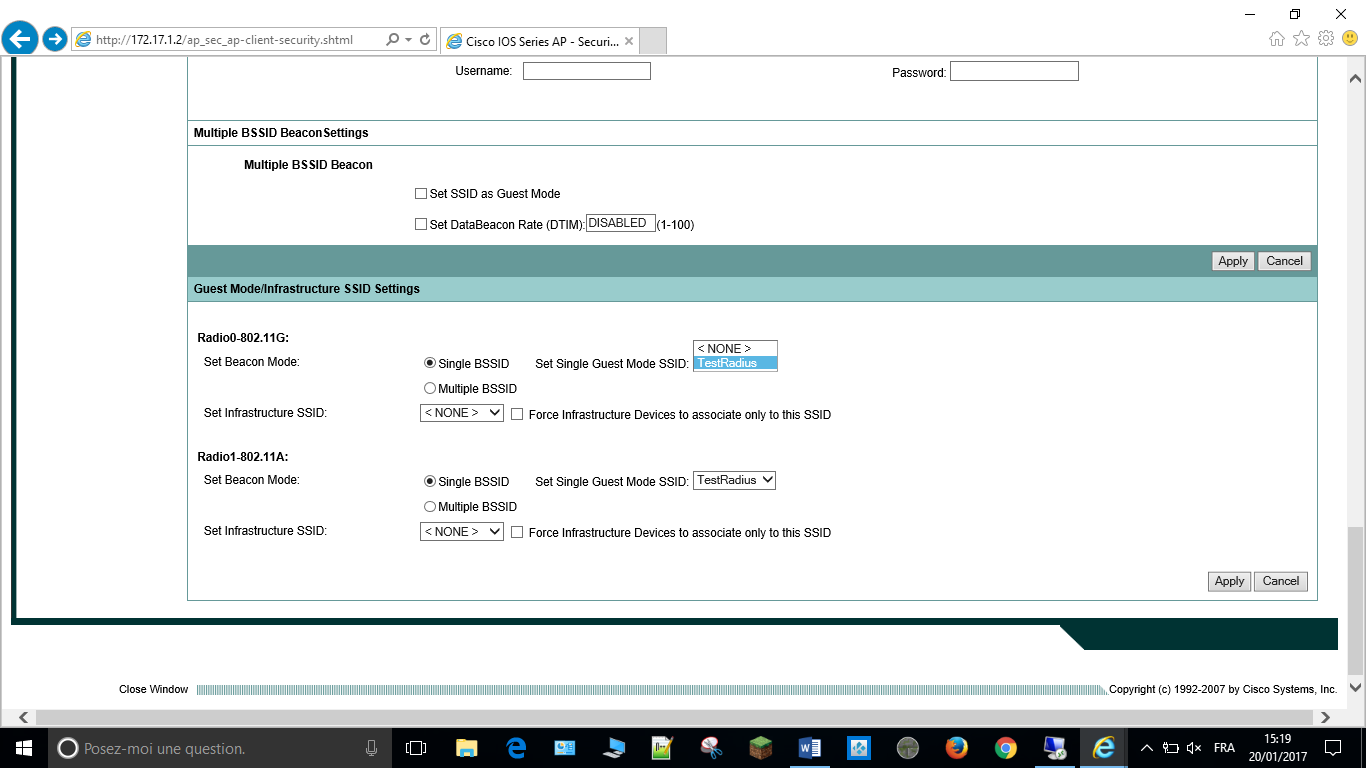Open the browser tools gear icon
The image size is (1366, 768).
pos(1326,39)
